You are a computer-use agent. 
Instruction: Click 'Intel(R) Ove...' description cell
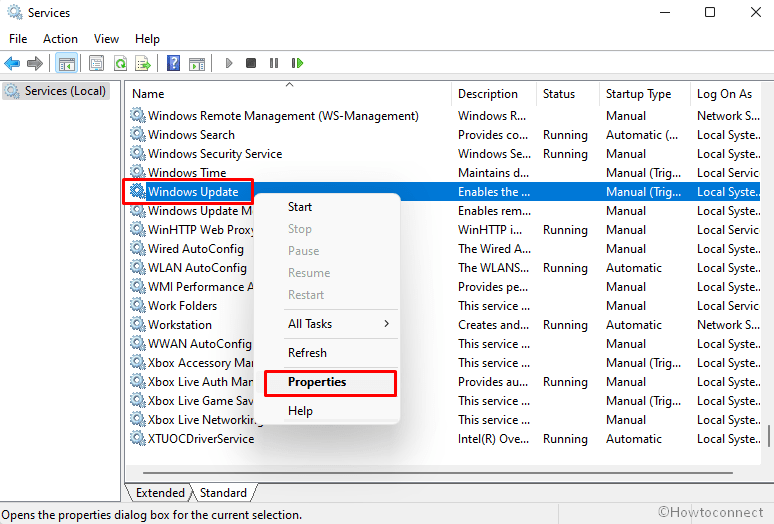[493, 439]
